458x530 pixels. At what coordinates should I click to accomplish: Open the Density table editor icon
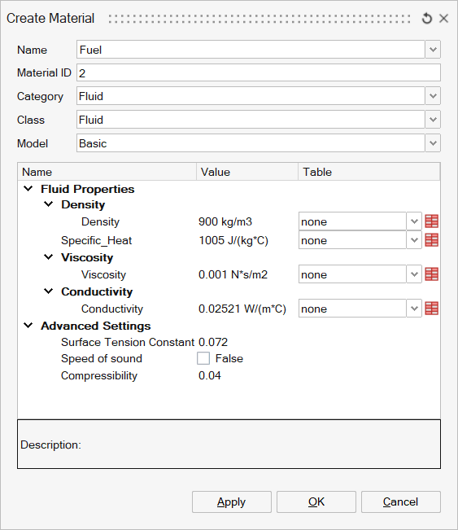[432, 222]
